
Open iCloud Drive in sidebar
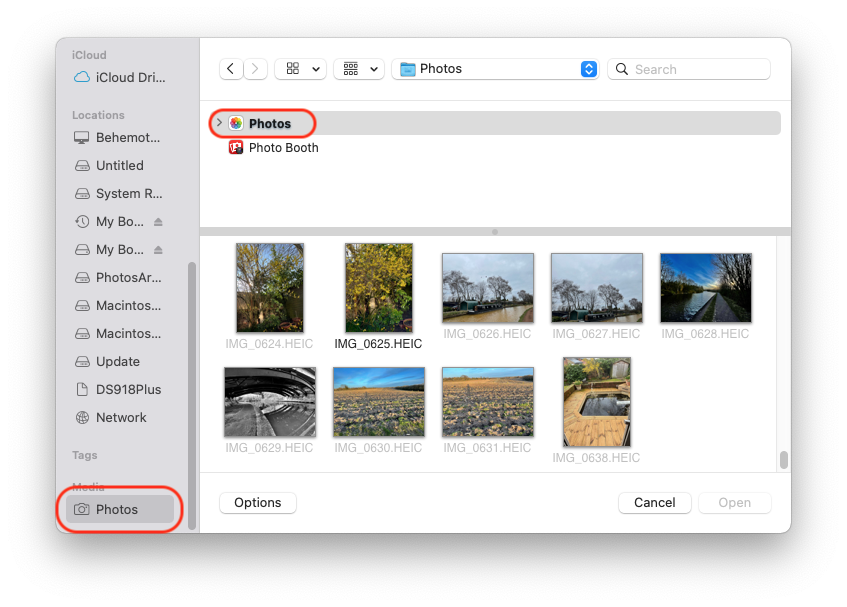pos(119,77)
